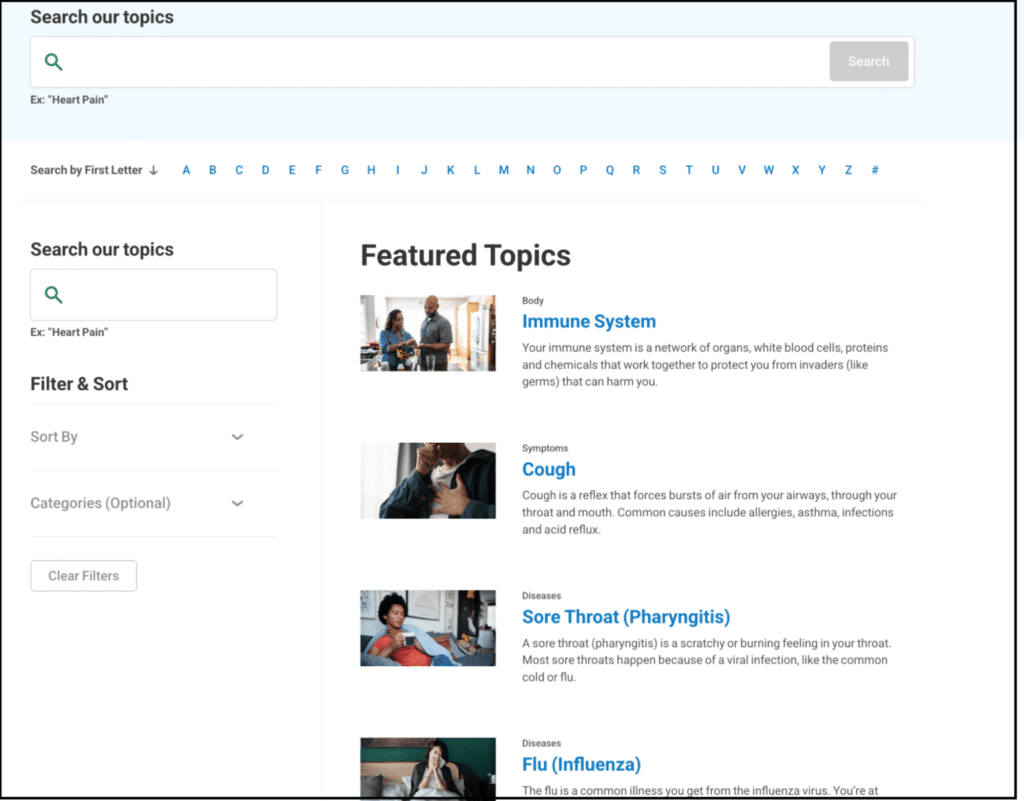Select letter M to browse topics

(x=503, y=170)
